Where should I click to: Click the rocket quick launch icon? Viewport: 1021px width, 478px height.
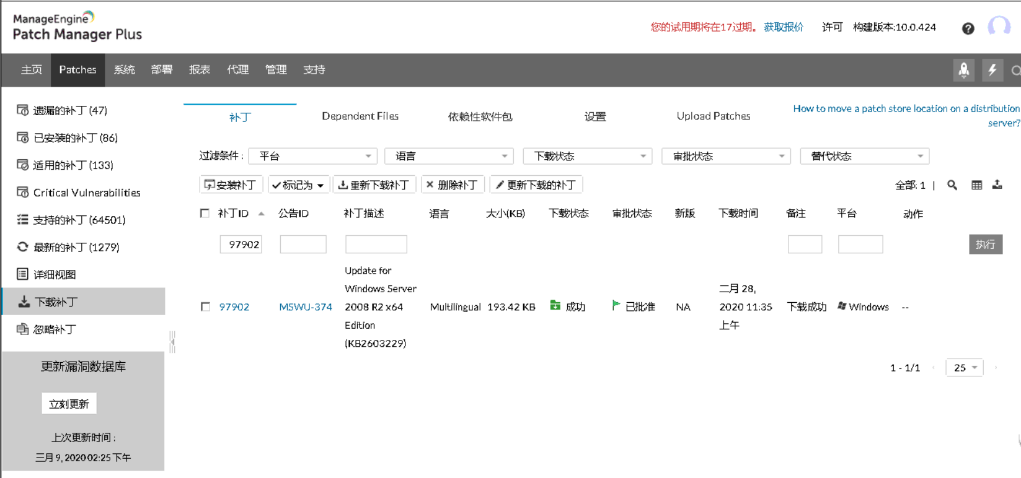click(x=964, y=70)
